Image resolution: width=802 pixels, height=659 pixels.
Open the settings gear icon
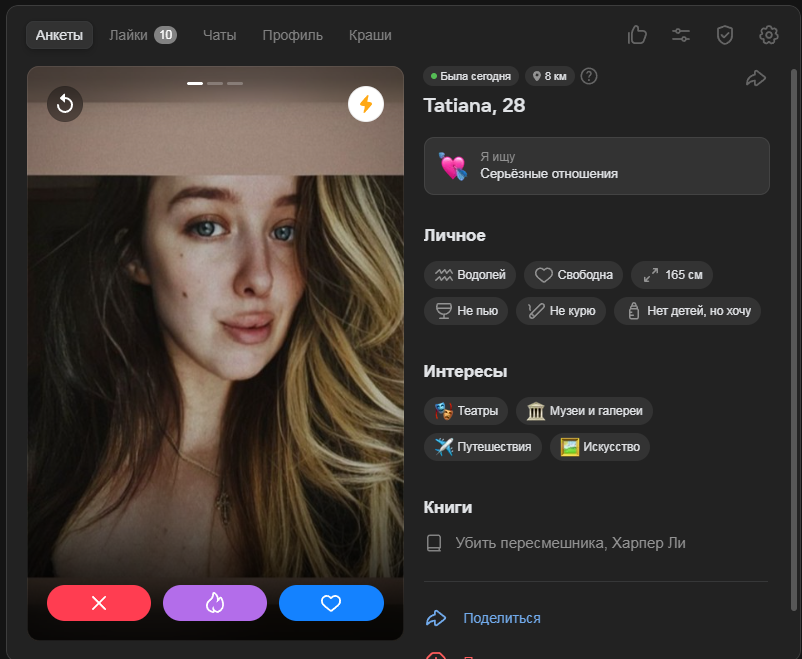pos(769,35)
